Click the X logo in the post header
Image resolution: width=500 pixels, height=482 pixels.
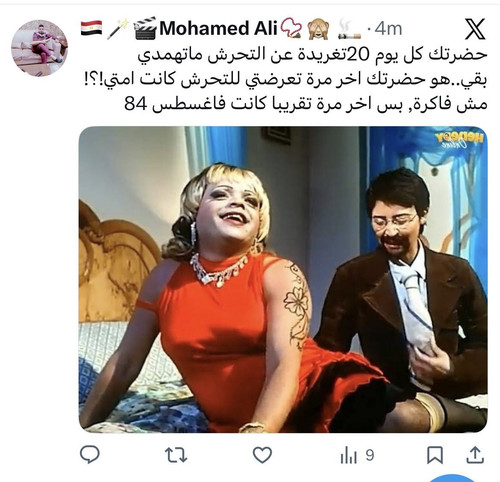point(475,29)
